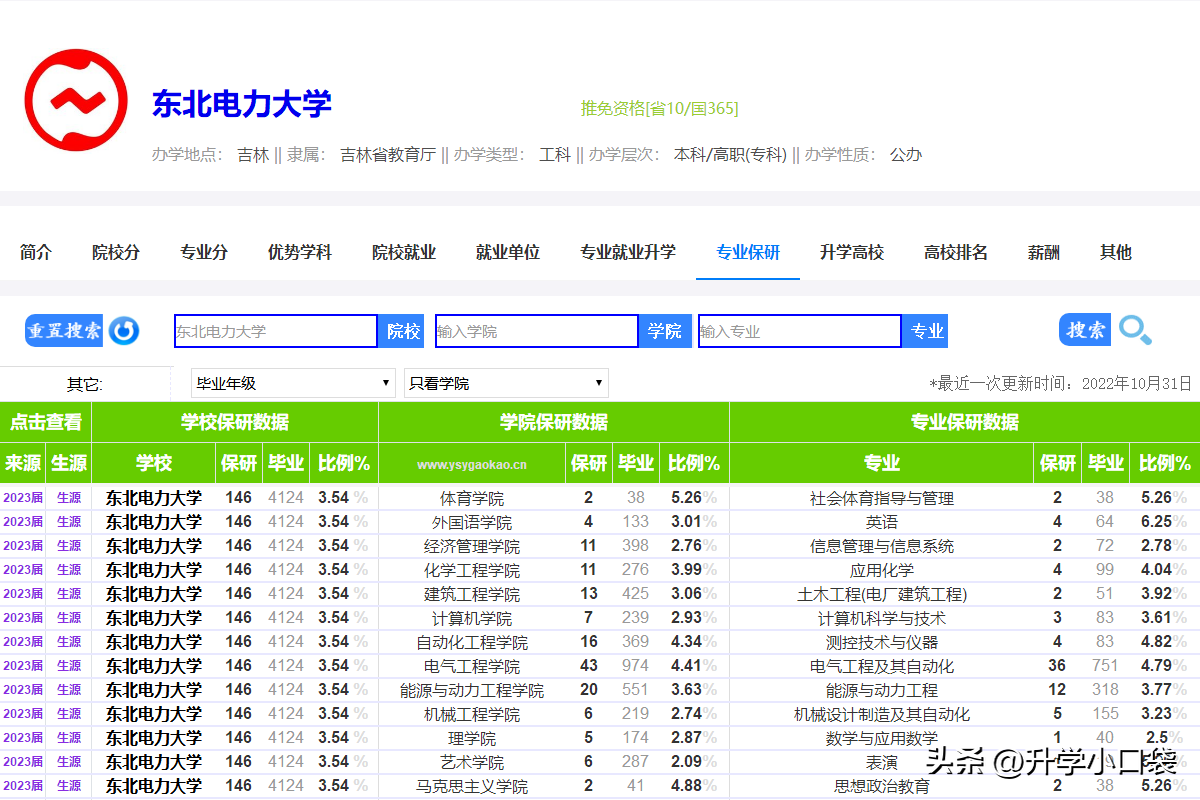The image size is (1200, 800).
Task: Switch to the 简介 tab
Action: point(36,252)
